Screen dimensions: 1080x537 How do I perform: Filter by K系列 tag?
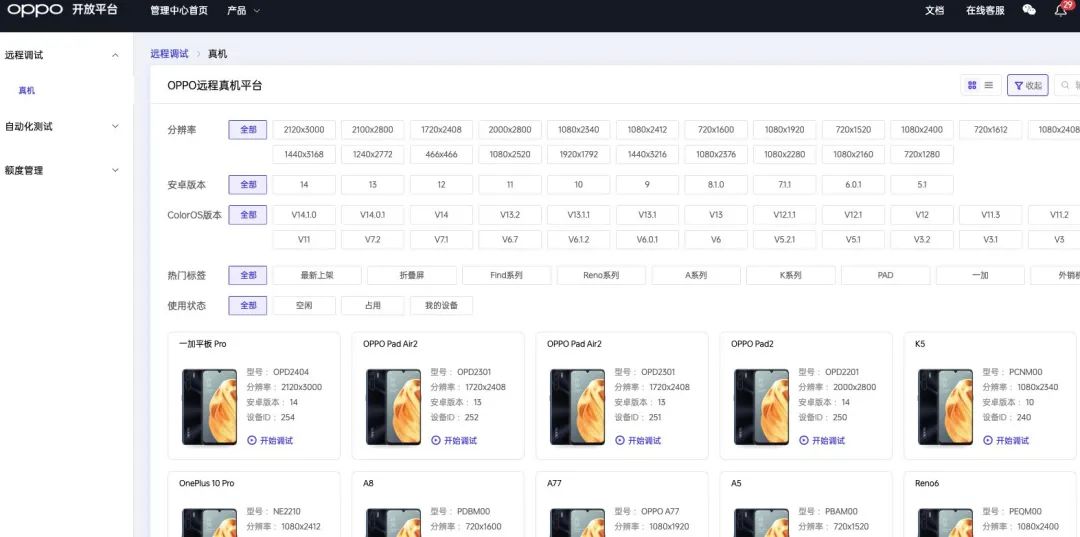point(791,275)
